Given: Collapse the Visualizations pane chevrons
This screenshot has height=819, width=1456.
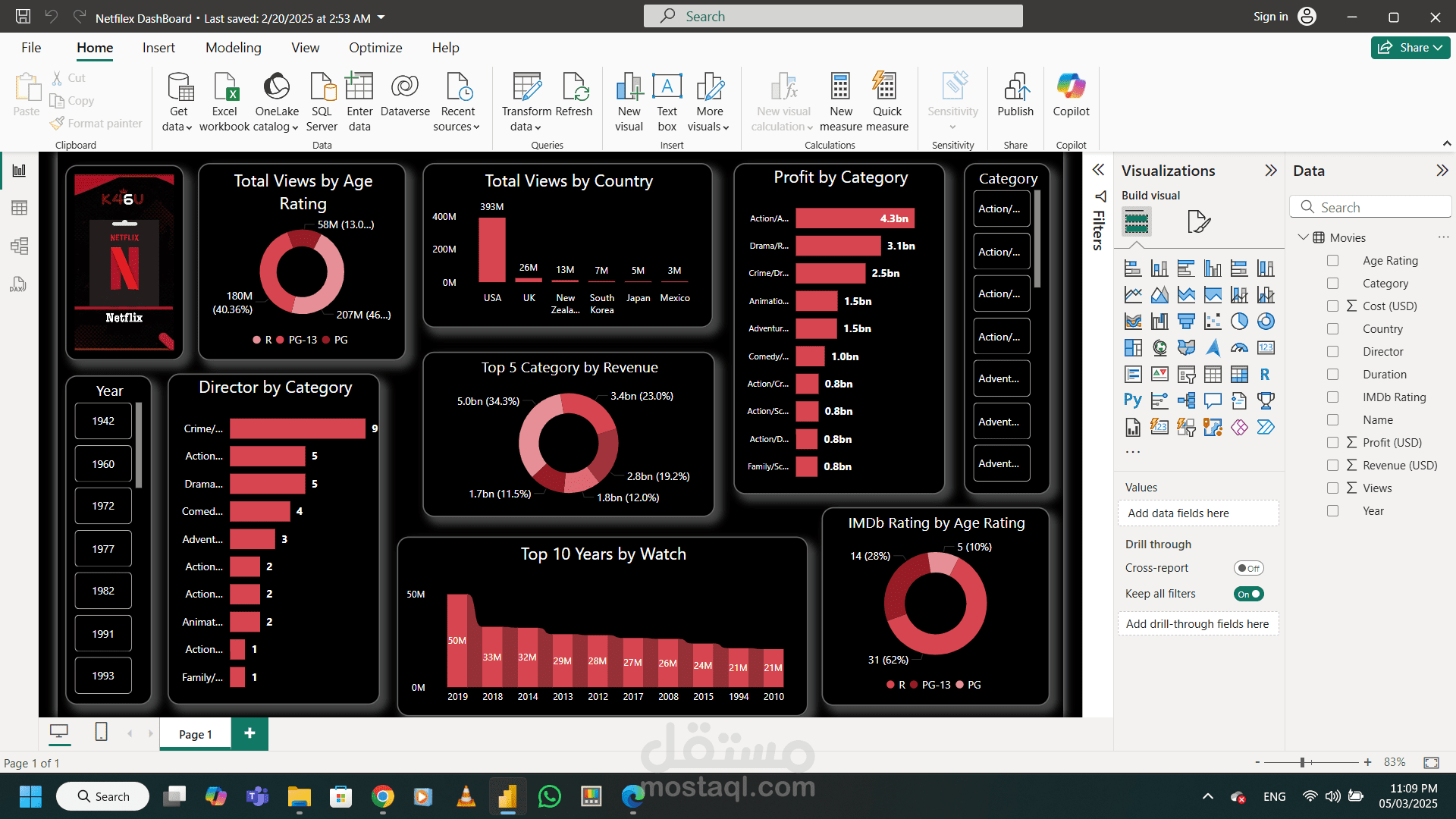Looking at the screenshot, I should pyautogui.click(x=1271, y=171).
